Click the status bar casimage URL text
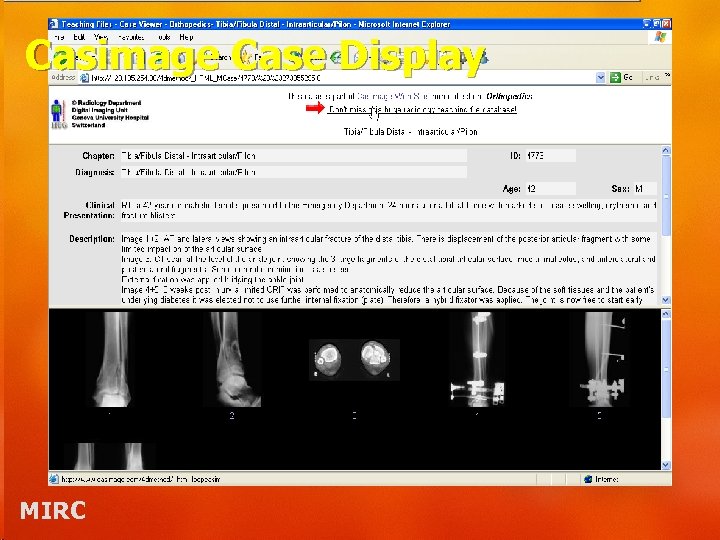Viewport: 720px width, 540px height. tap(141, 479)
